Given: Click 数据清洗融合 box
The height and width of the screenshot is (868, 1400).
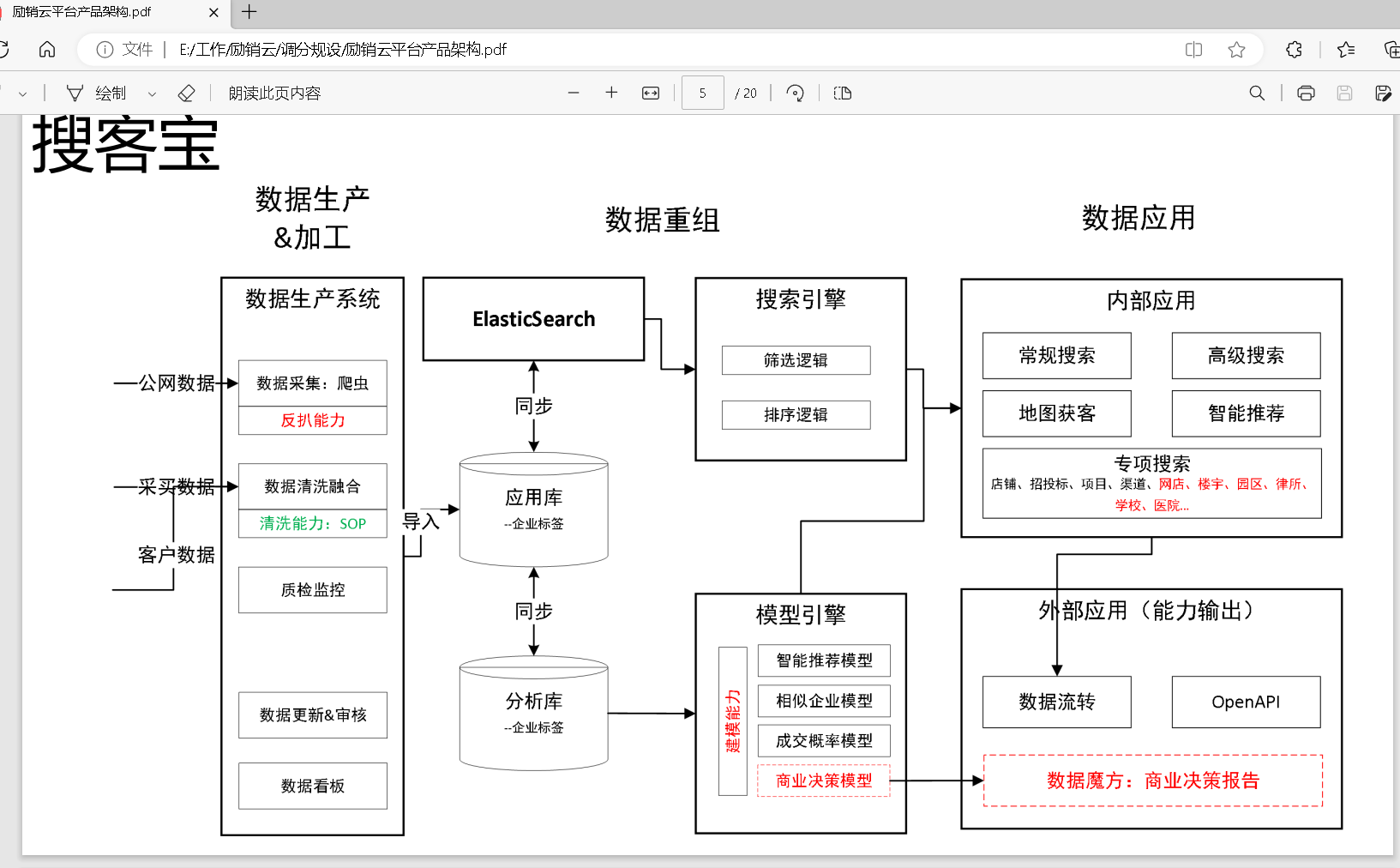Looking at the screenshot, I should [313, 486].
